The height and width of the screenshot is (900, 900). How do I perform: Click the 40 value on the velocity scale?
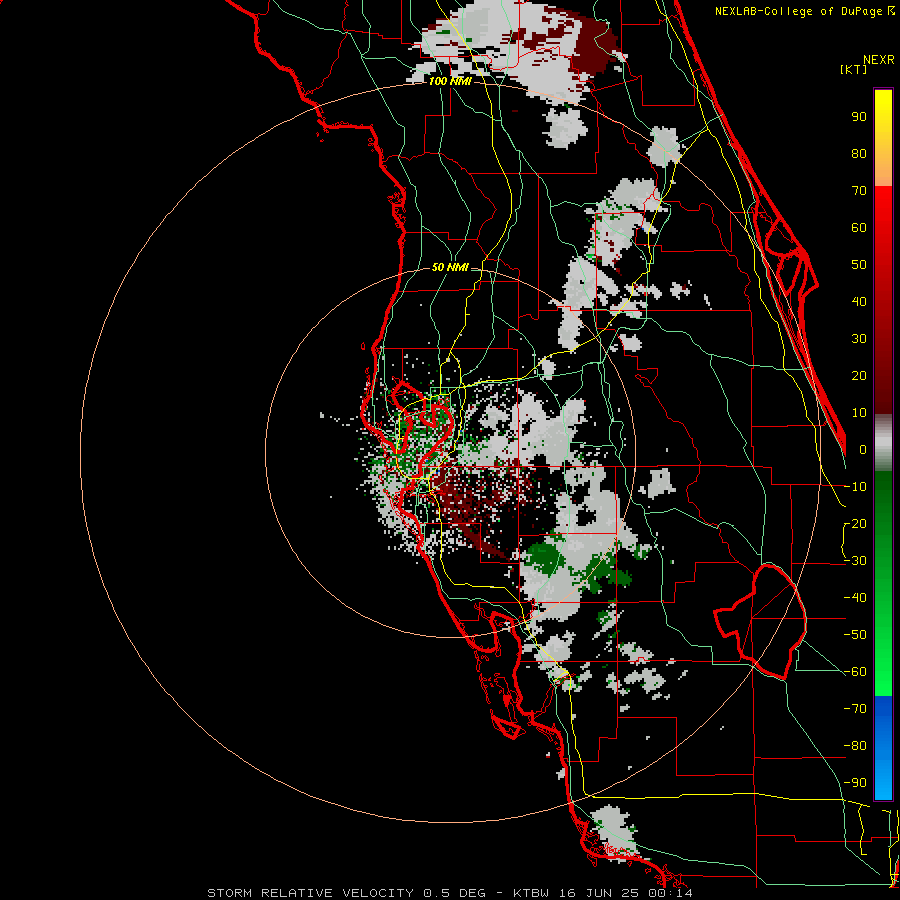[859, 302]
